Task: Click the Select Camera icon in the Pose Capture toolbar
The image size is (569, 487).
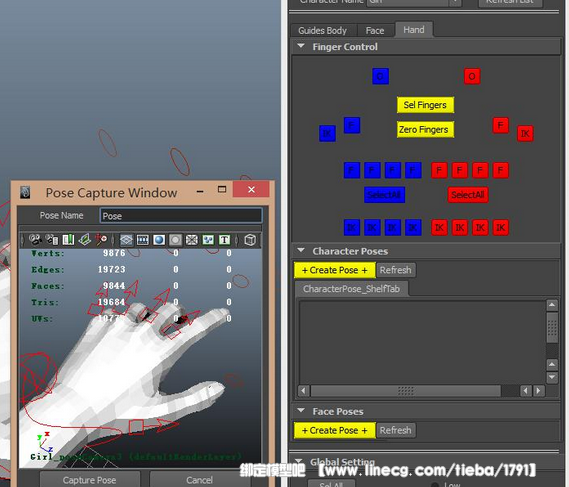Action: click(35, 240)
